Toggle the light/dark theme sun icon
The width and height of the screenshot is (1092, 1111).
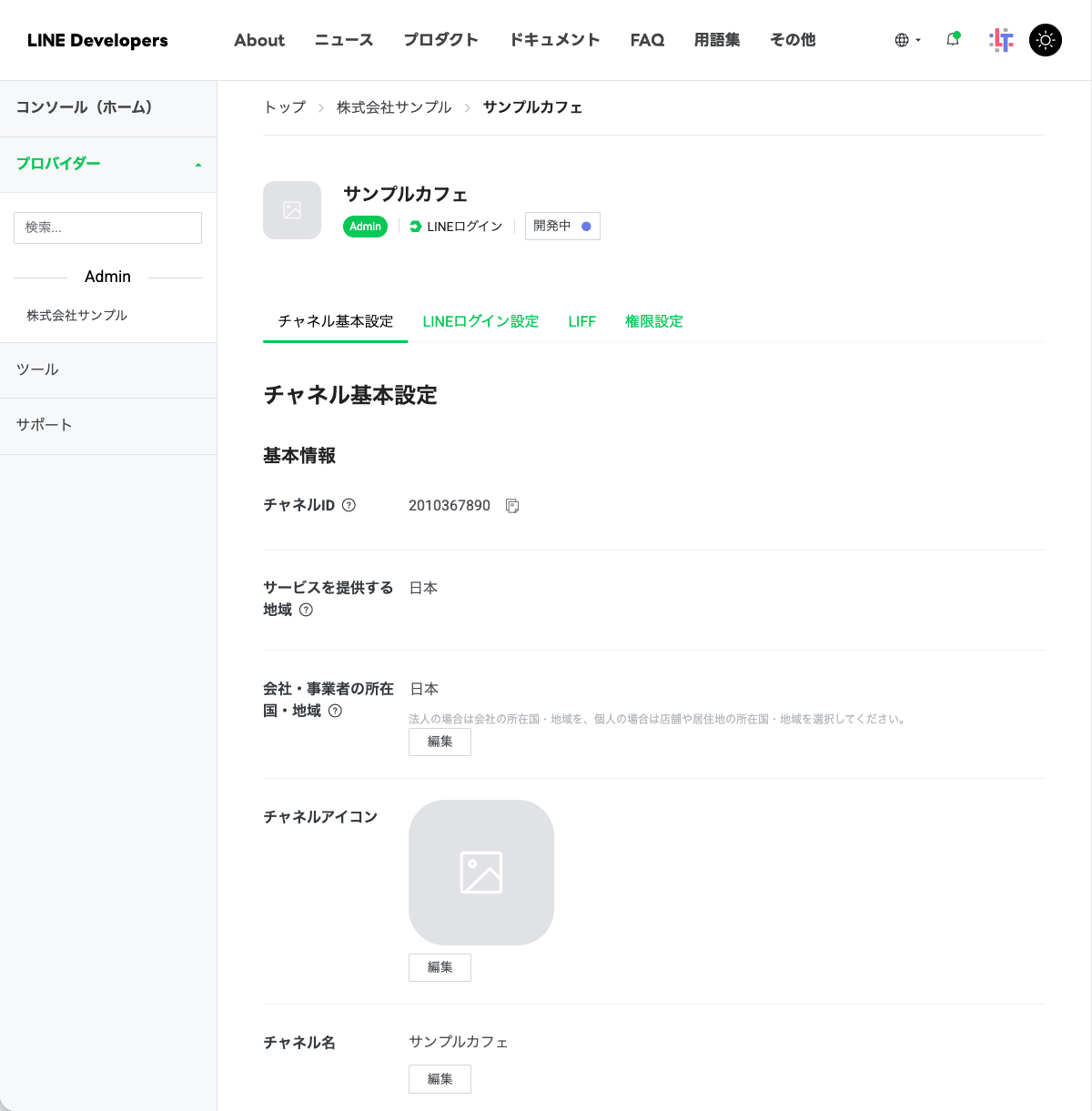pos(1046,40)
